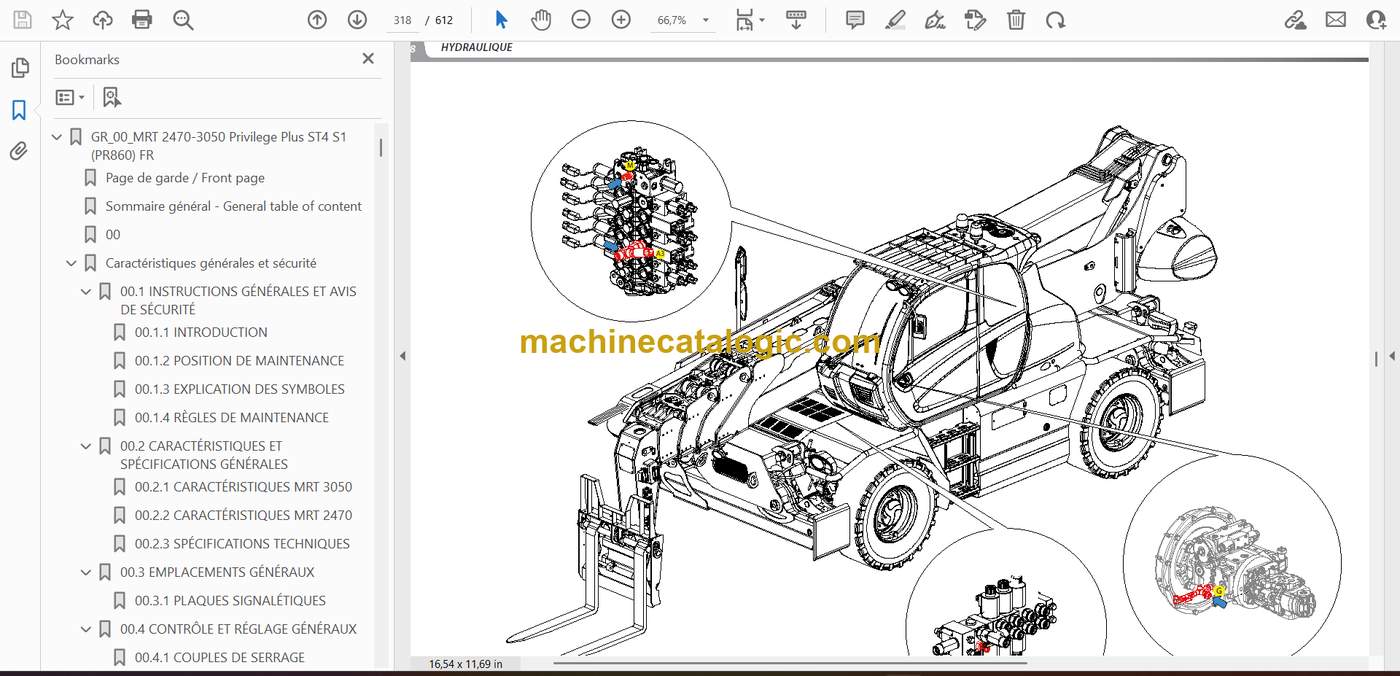1400x676 pixels.
Task: Go to previous page arrow
Action: (317, 20)
